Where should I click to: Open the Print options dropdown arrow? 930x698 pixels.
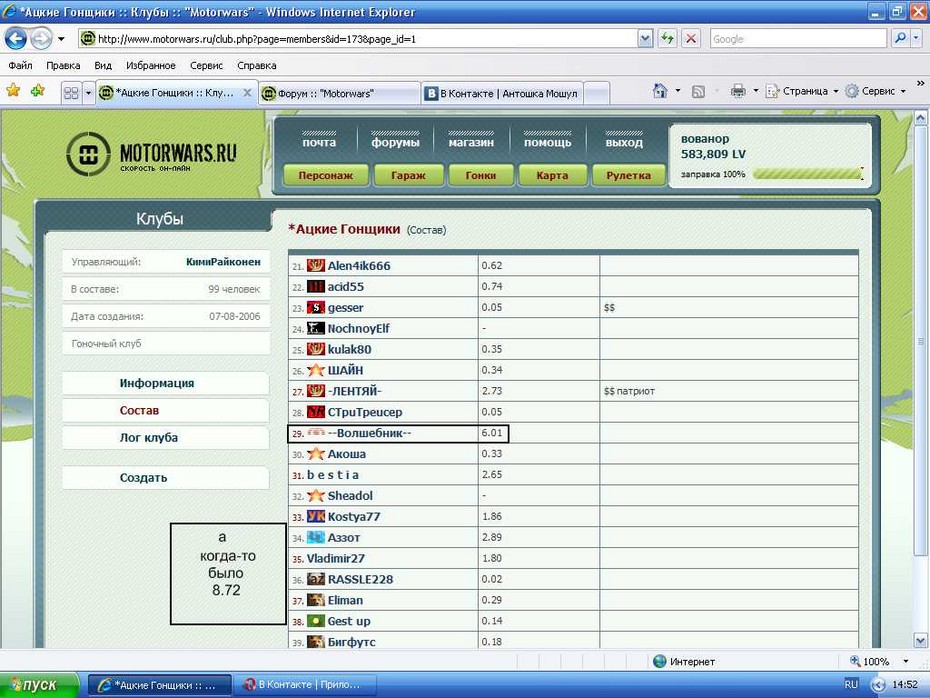pyautogui.click(x=756, y=91)
